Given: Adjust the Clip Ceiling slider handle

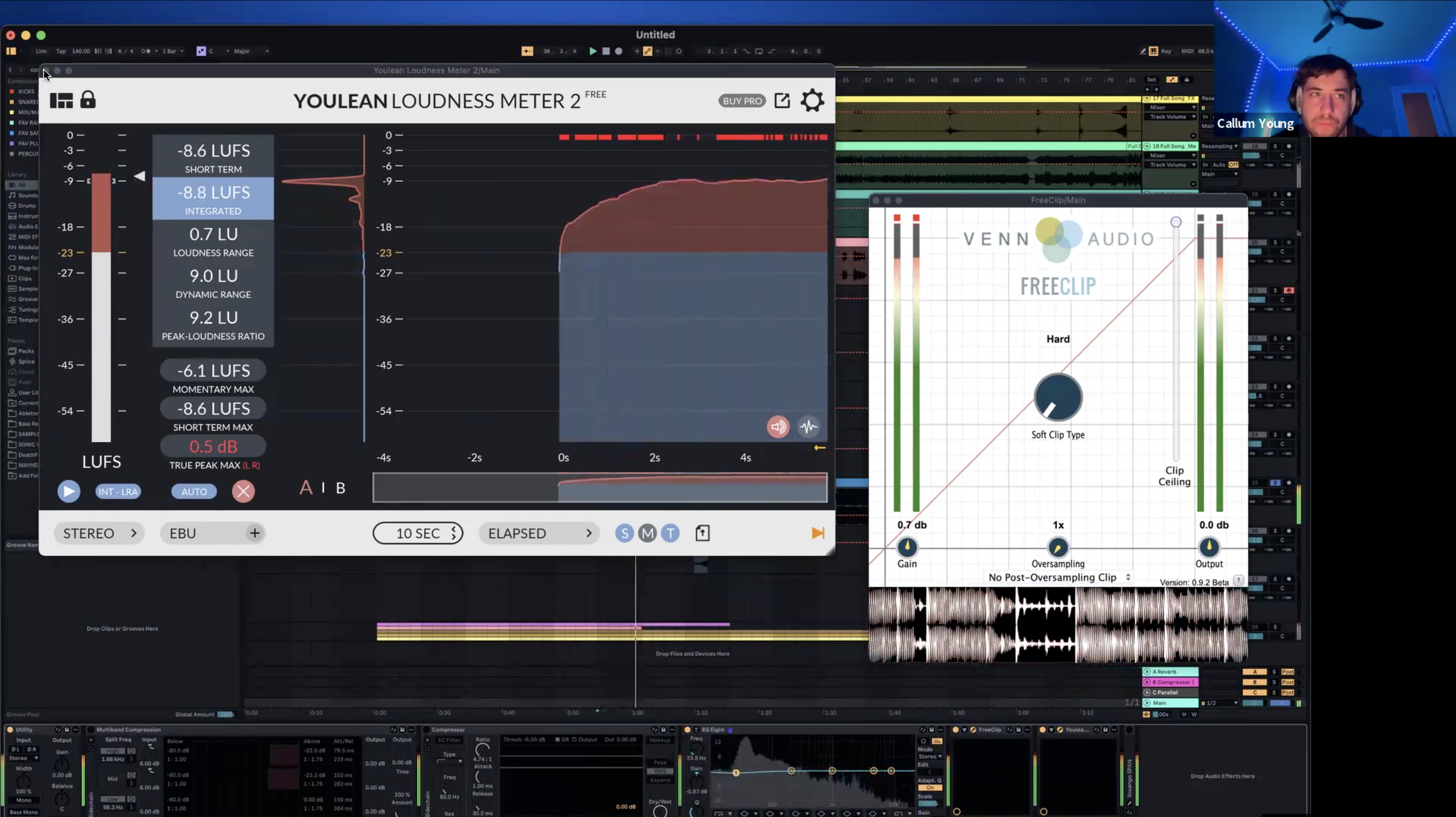Looking at the screenshot, I should [x=1176, y=222].
